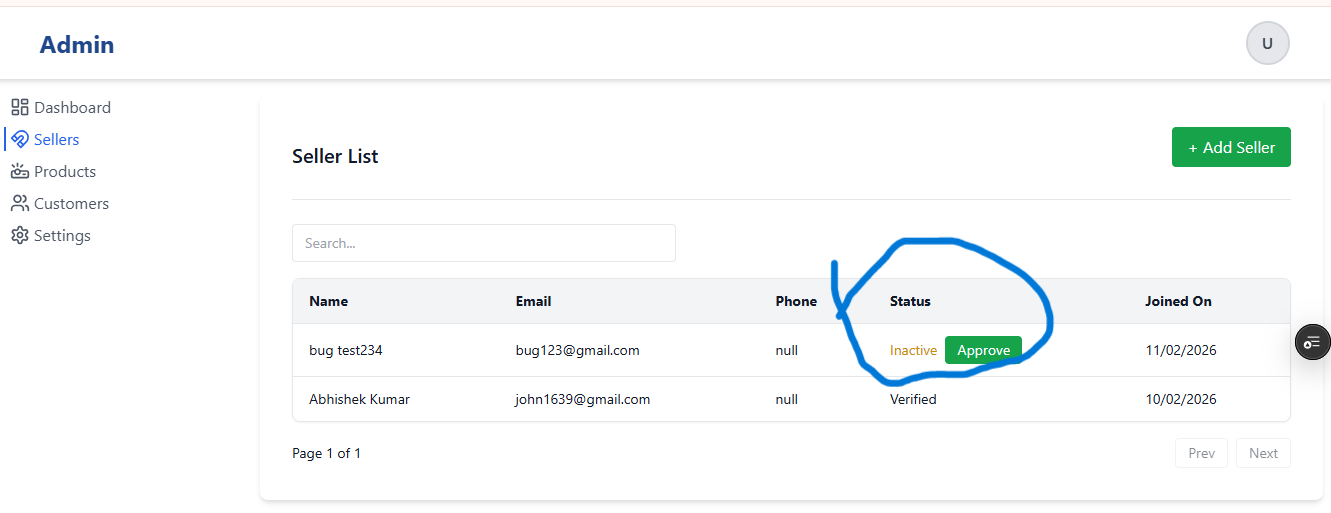Click the Joined On column header

click(1178, 301)
